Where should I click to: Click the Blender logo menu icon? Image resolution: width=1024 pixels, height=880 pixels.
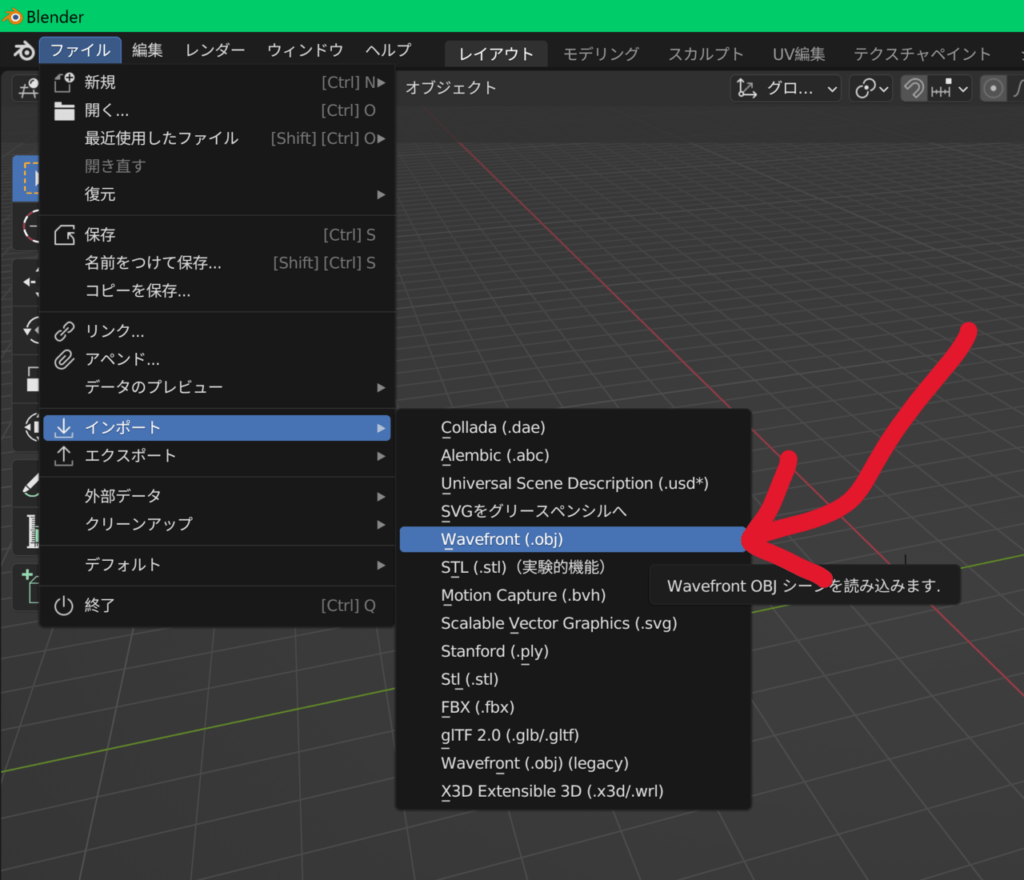[24, 50]
